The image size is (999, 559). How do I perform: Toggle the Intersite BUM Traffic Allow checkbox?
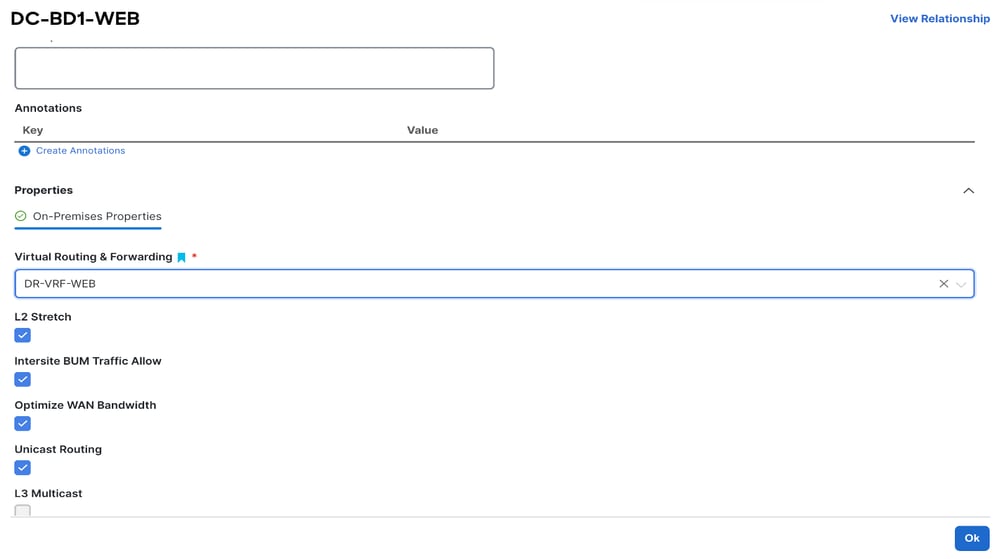coord(22,379)
